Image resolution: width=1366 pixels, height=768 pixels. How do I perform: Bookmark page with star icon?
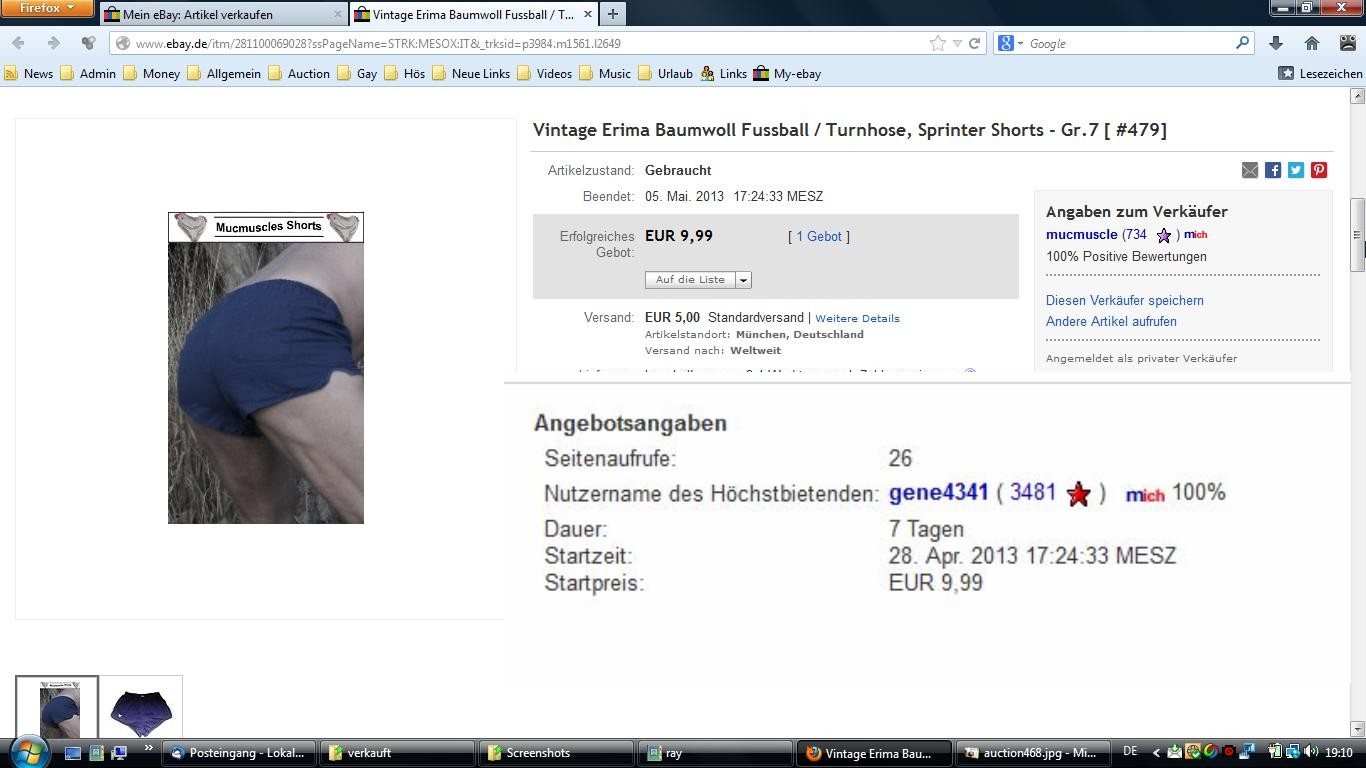937,43
